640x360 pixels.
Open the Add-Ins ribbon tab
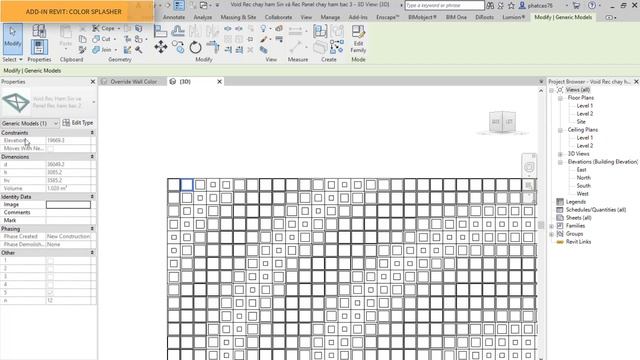pos(358,17)
